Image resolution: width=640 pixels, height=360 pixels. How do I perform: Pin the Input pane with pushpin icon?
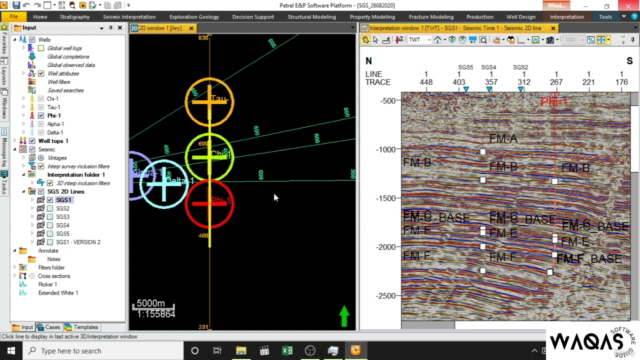coord(111,28)
